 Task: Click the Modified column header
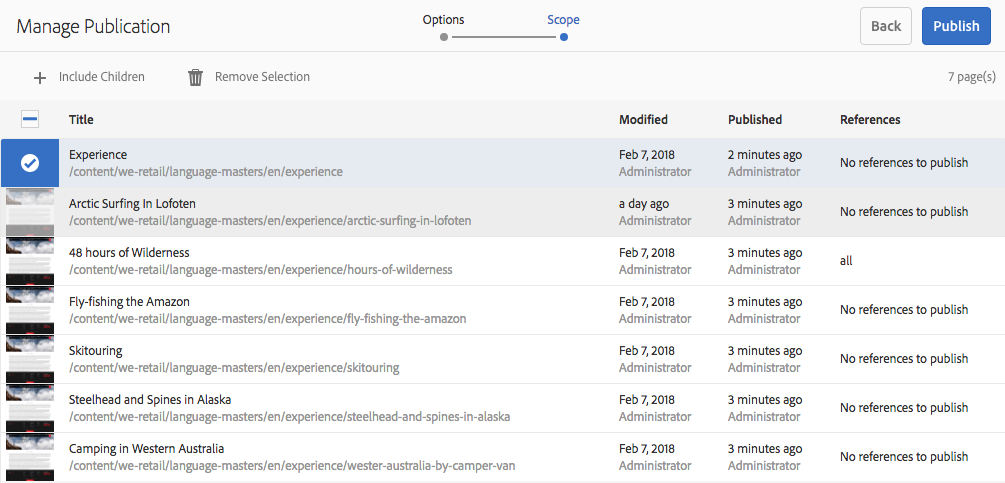[x=643, y=120]
